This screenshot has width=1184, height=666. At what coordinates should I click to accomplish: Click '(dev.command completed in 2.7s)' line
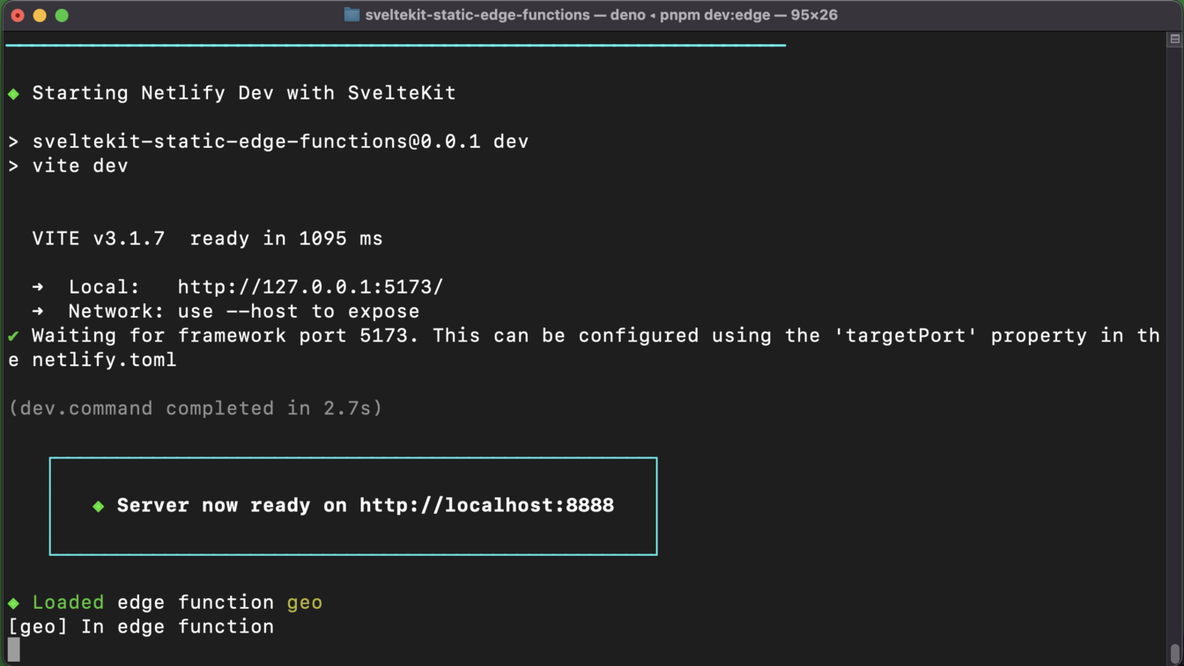tap(196, 409)
